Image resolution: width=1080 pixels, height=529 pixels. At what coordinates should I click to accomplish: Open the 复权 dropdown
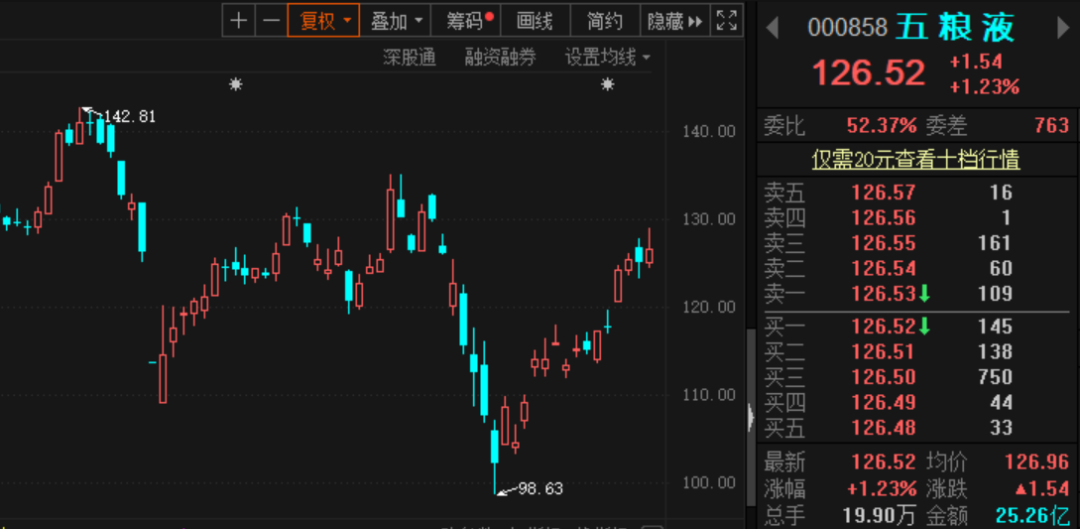click(324, 21)
